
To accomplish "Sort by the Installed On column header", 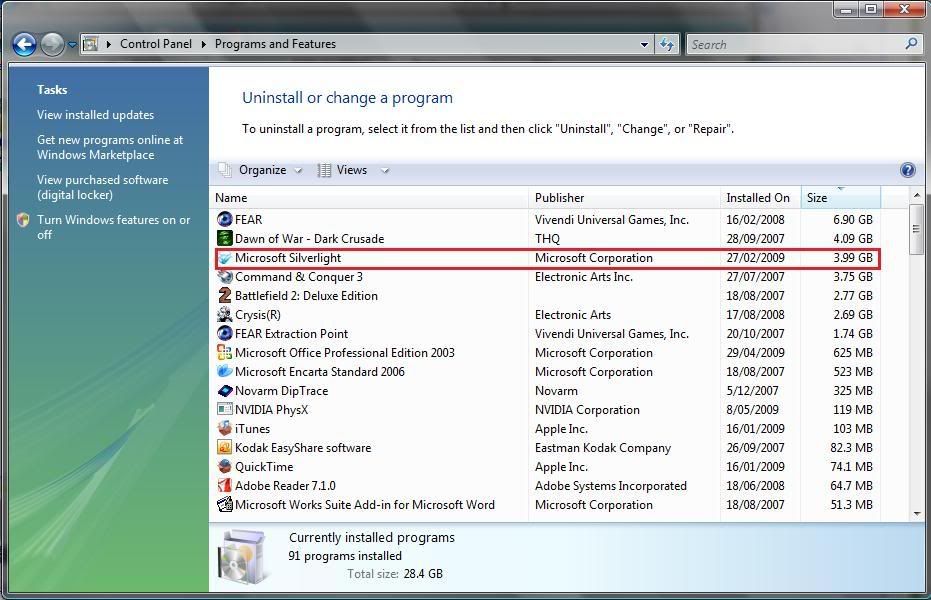I will [760, 198].
